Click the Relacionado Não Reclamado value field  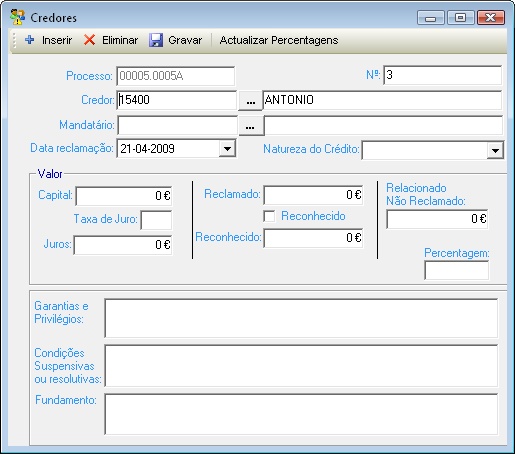pos(437,219)
